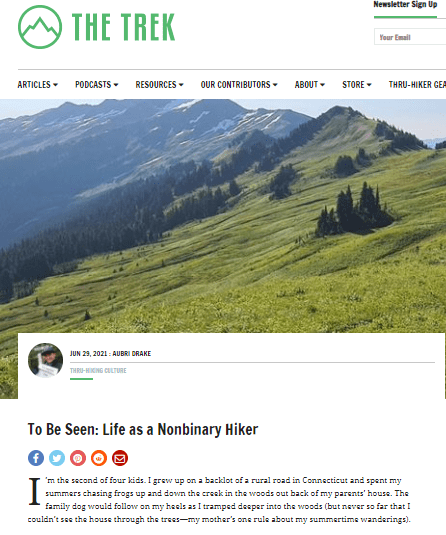Screen dimensions: 446x535
Task: Click The Trek mountain logo icon
Action: pos(40,27)
